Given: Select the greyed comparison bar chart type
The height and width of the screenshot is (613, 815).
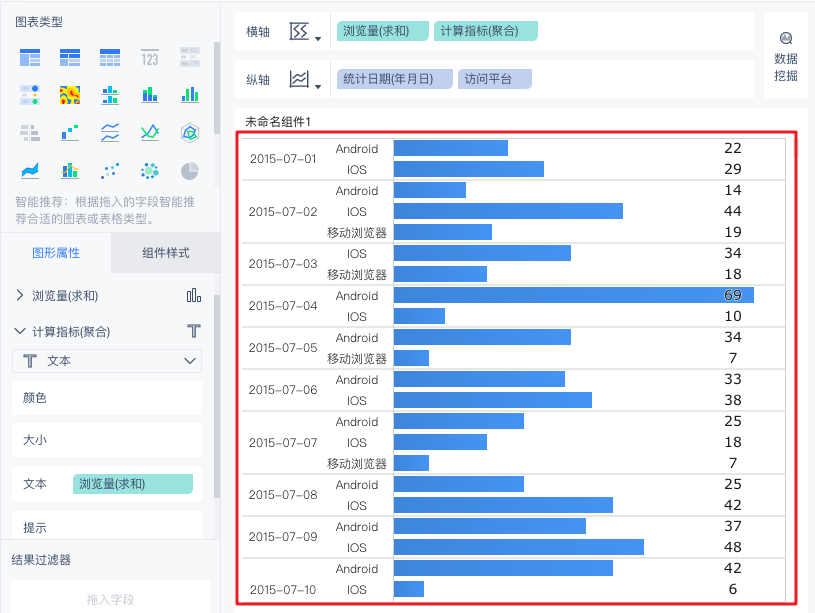Looking at the screenshot, I should coord(30,133).
